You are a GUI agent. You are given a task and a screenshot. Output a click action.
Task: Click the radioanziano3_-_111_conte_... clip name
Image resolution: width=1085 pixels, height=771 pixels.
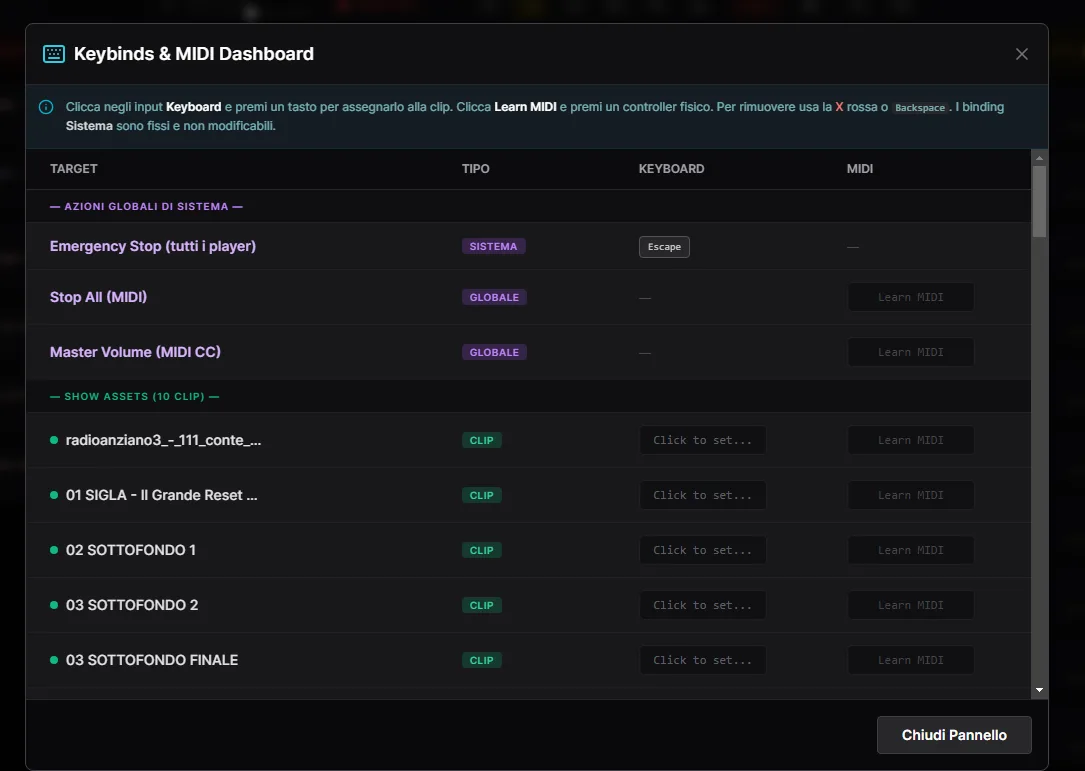163,440
